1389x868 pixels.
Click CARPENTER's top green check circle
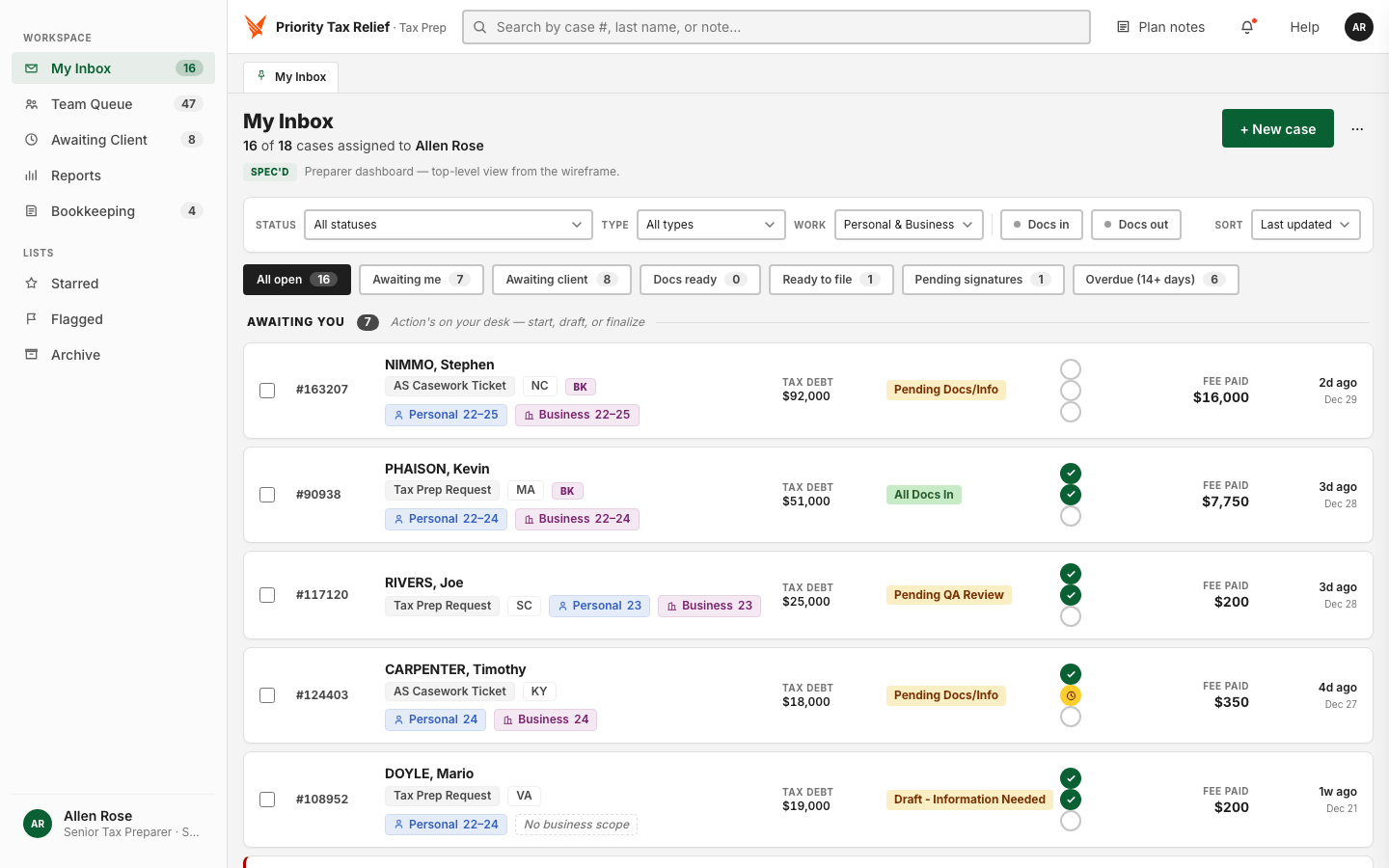(1071, 674)
